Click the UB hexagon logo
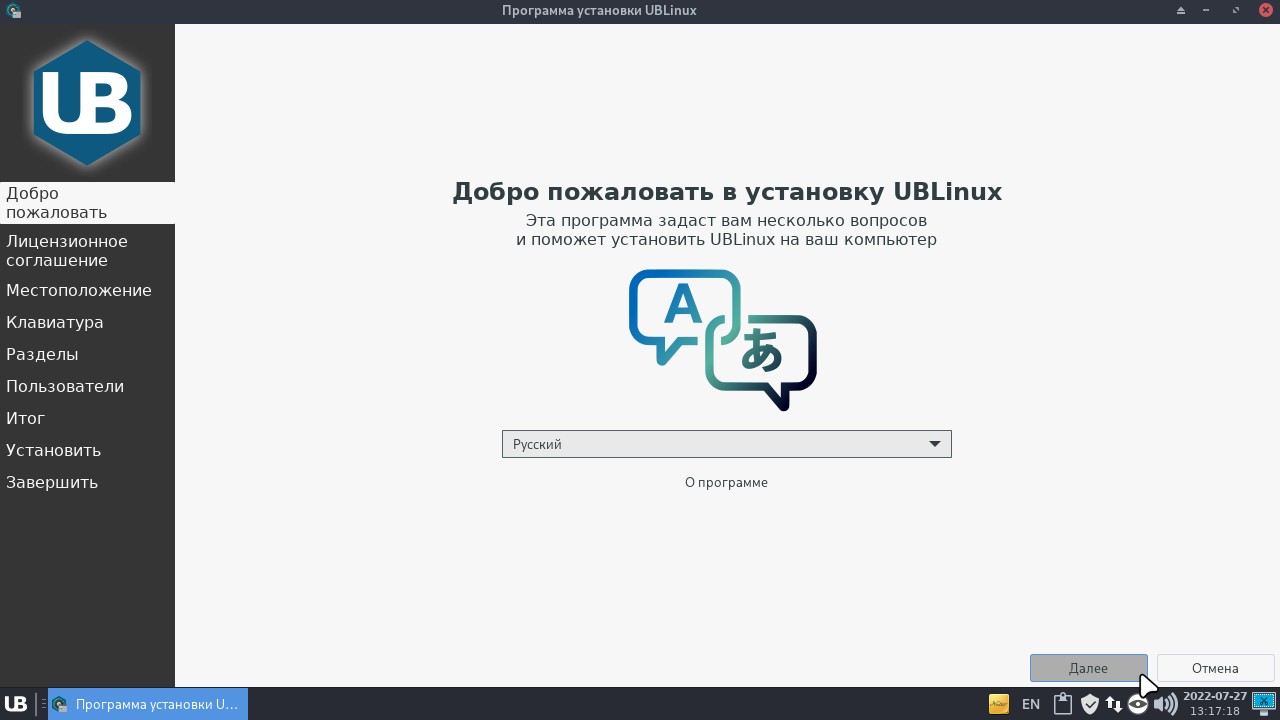Viewport: 1280px width, 720px height. (x=87, y=103)
